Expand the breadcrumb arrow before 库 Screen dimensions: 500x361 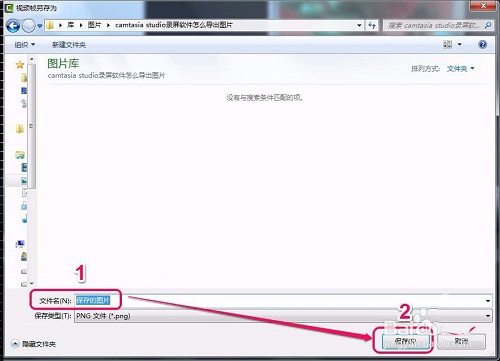(60, 25)
